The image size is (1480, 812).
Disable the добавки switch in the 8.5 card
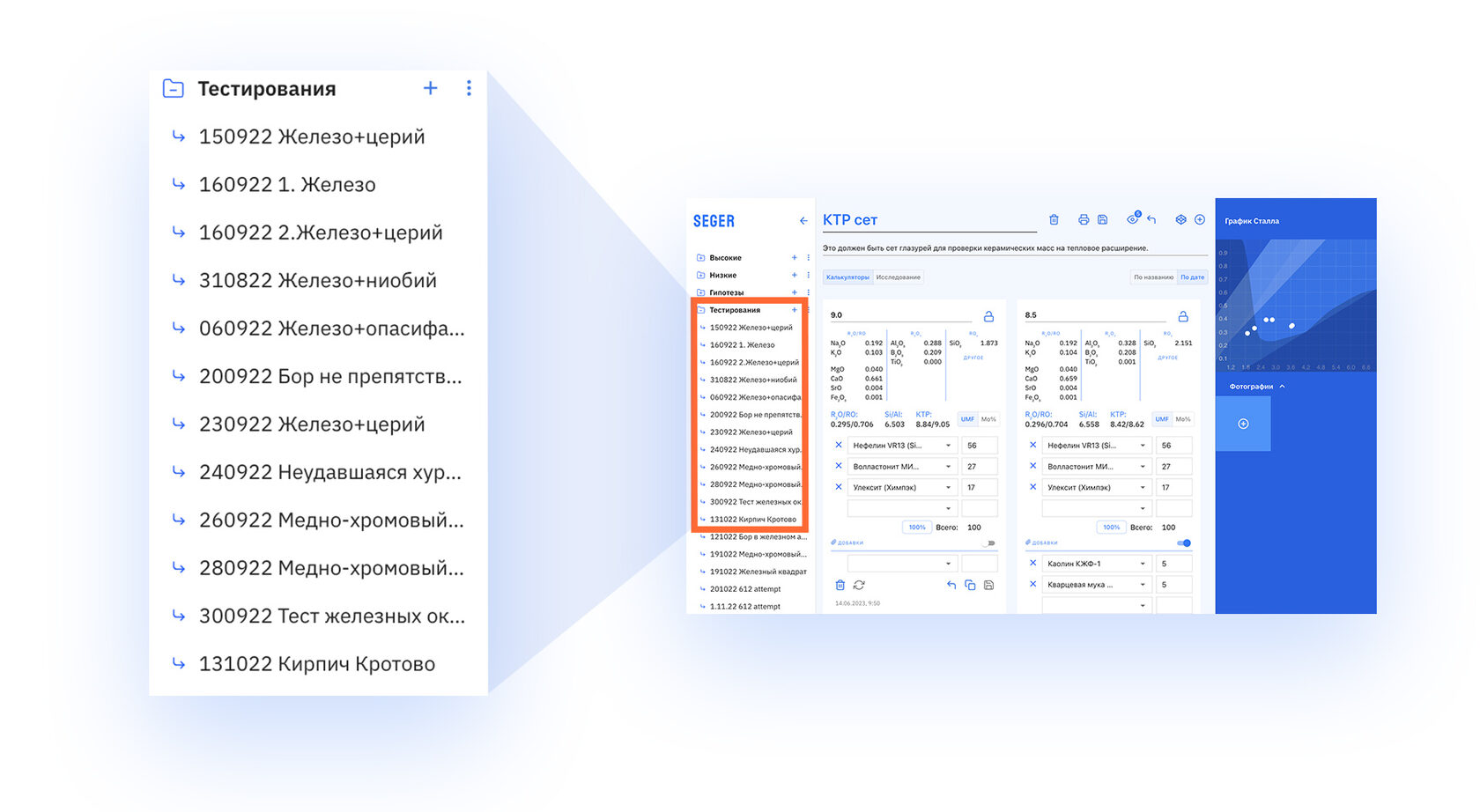click(1184, 543)
